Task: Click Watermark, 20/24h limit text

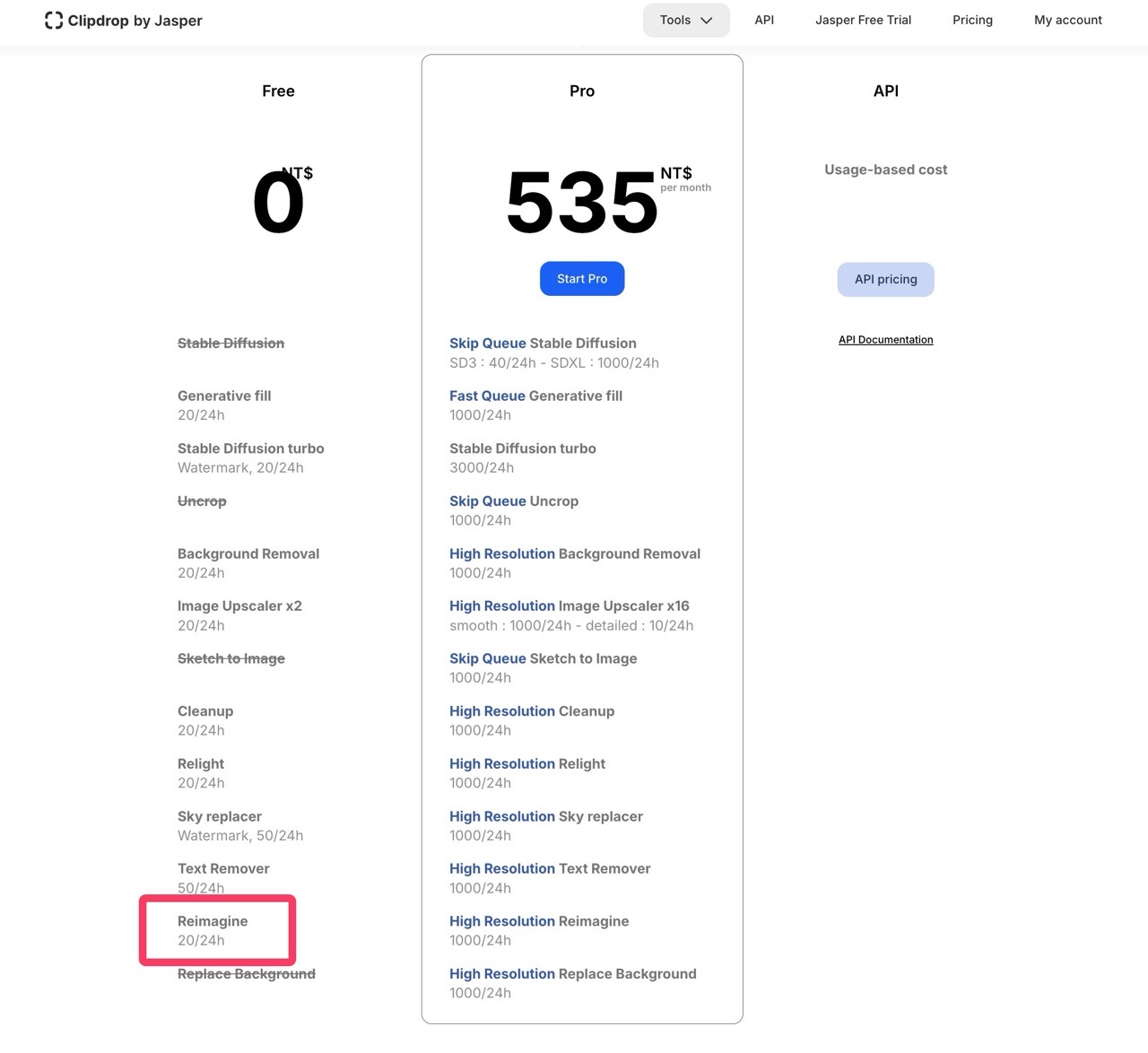Action: click(240, 468)
